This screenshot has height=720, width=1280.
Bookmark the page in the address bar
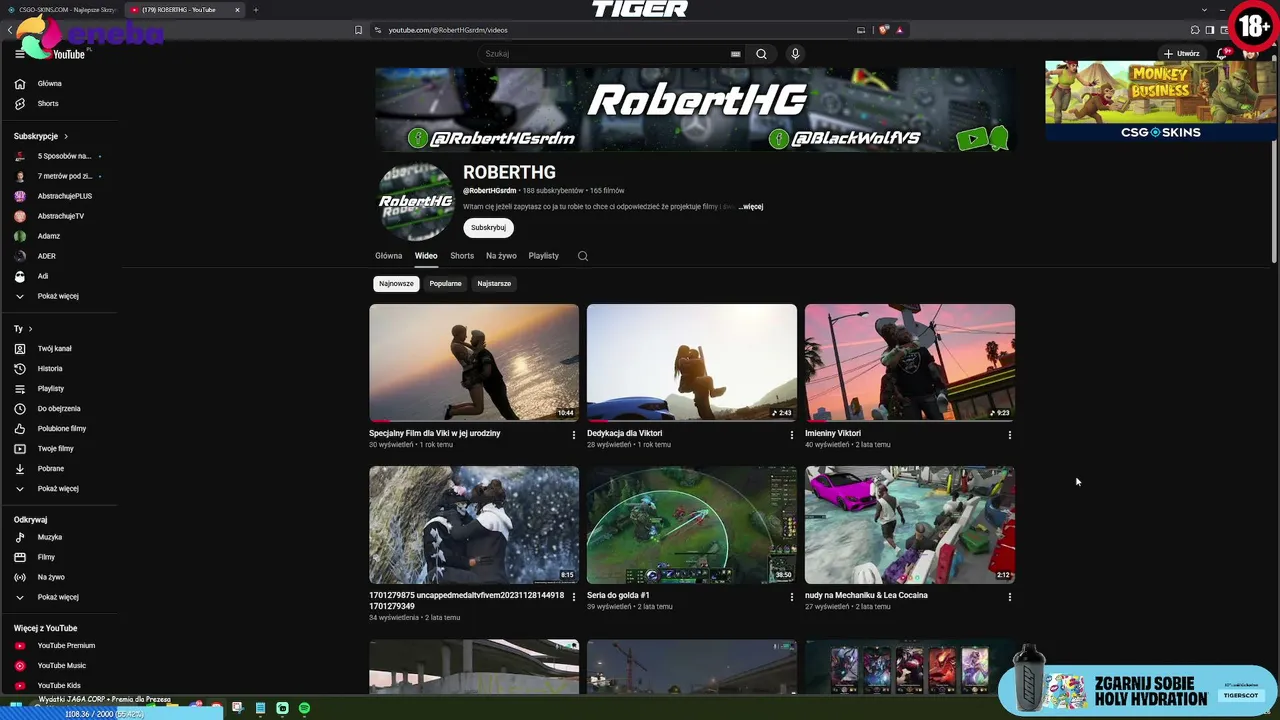coord(358,30)
